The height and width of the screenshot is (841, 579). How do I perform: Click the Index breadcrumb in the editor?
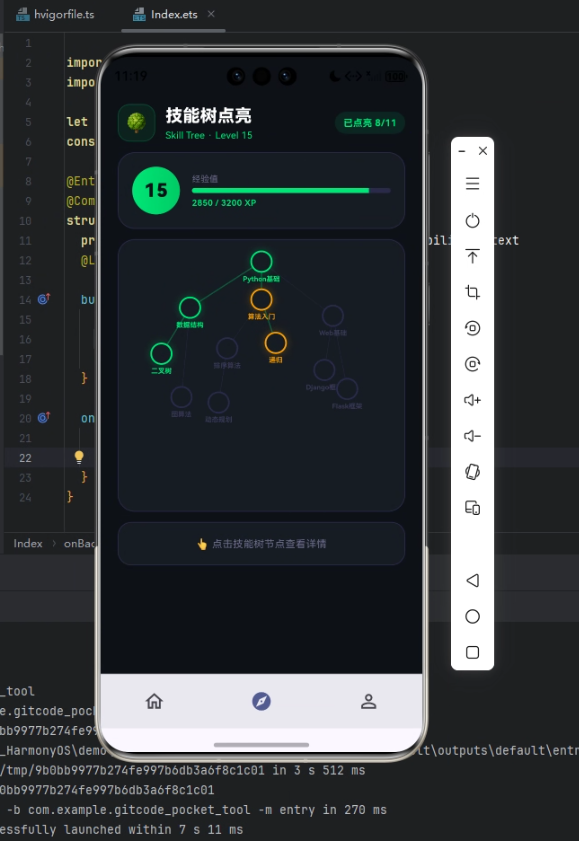28,543
